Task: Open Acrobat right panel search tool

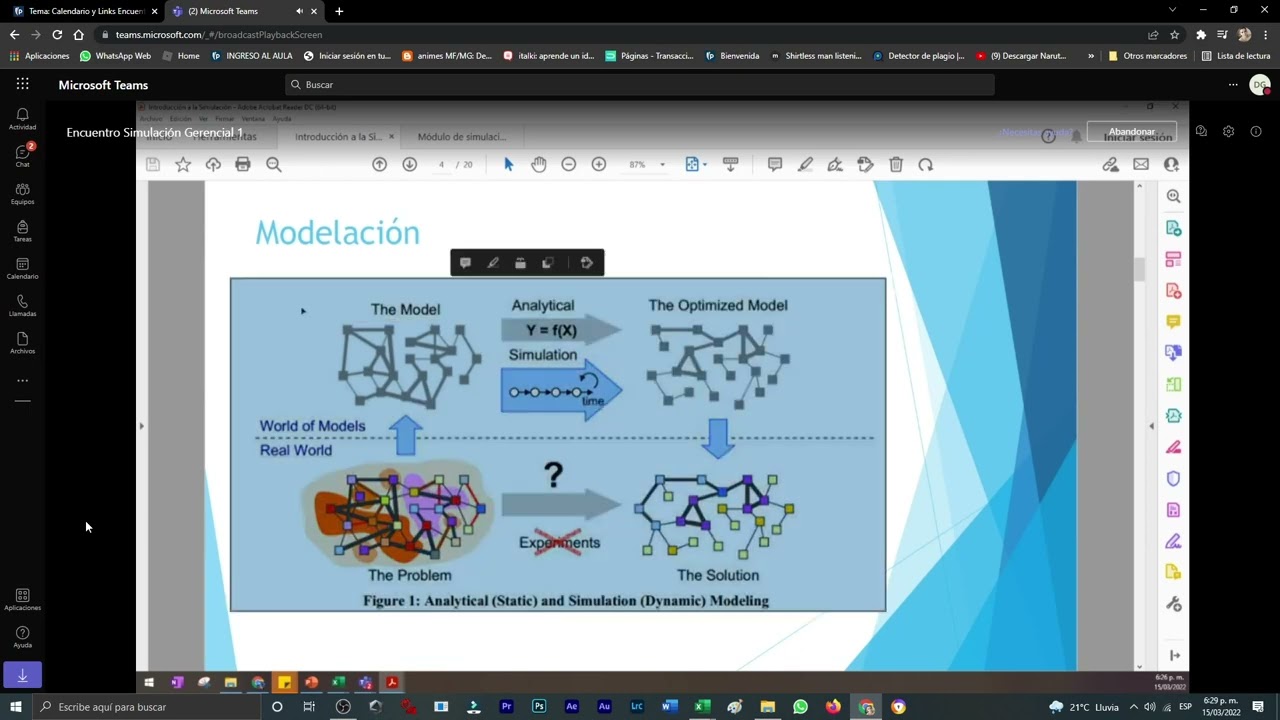Action: pos(1174,197)
